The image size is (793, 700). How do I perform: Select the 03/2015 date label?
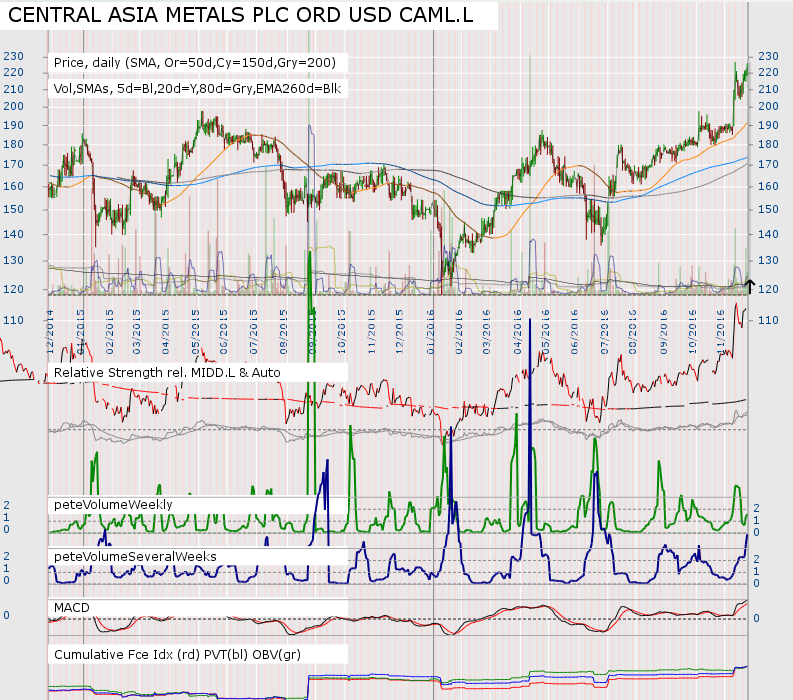tap(137, 332)
